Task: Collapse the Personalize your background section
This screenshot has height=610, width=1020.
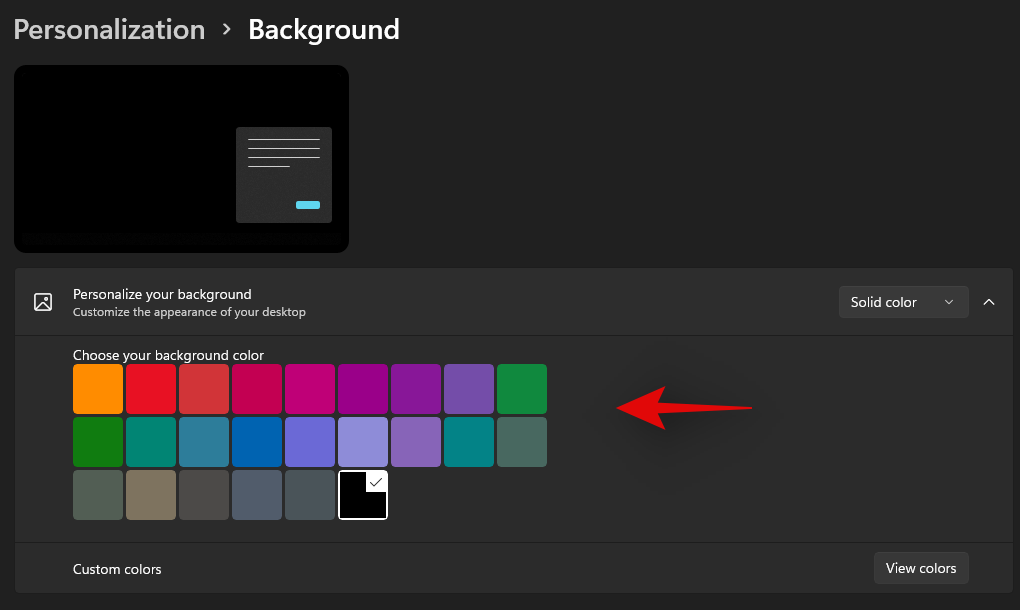Action: tap(989, 301)
